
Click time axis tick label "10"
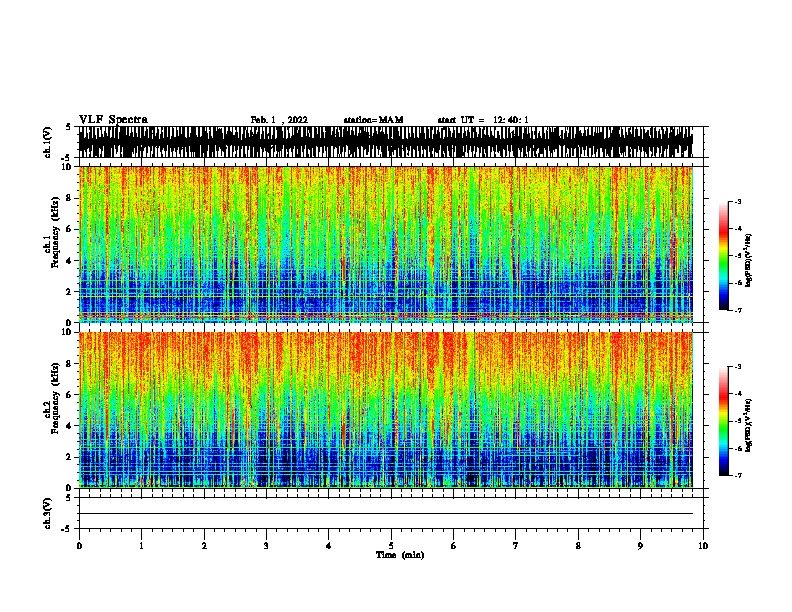click(x=703, y=546)
